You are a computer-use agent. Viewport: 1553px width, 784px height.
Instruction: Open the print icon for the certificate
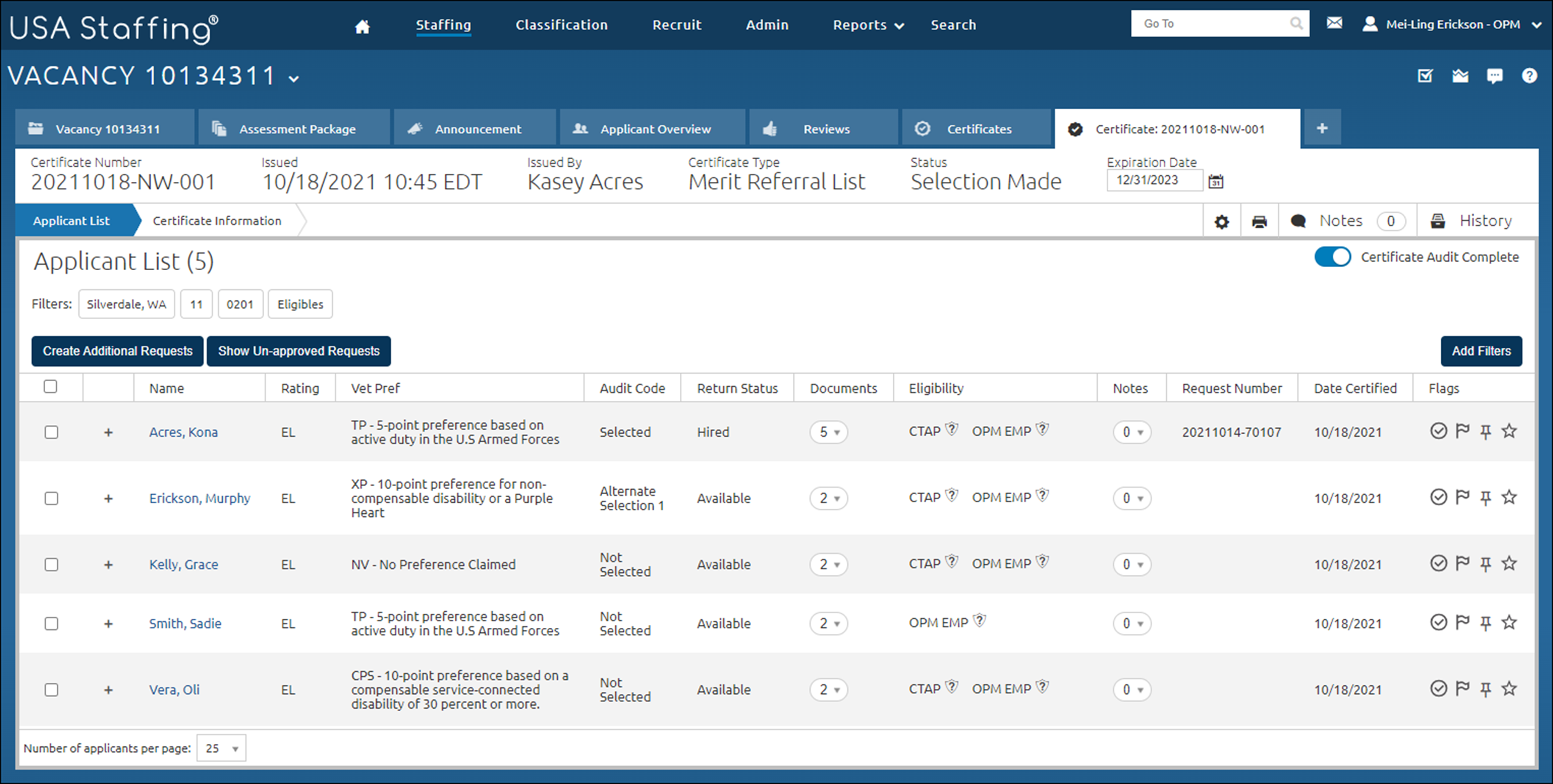point(1259,220)
